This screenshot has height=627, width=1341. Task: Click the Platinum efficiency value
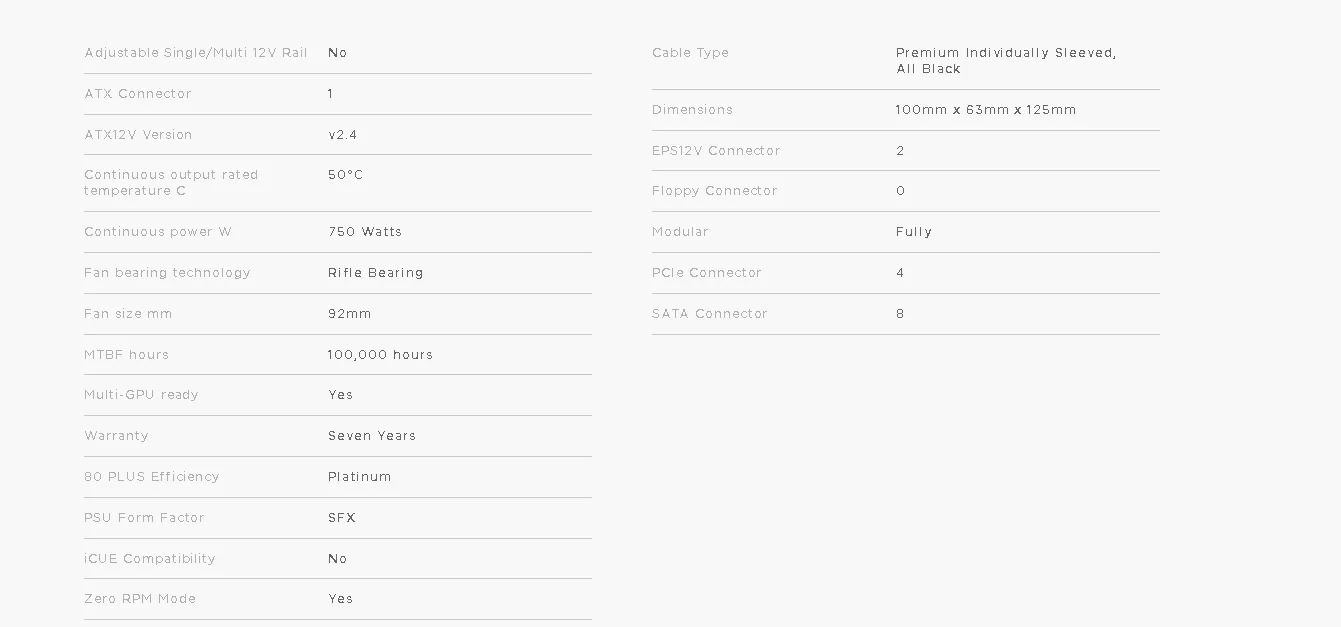[359, 477]
